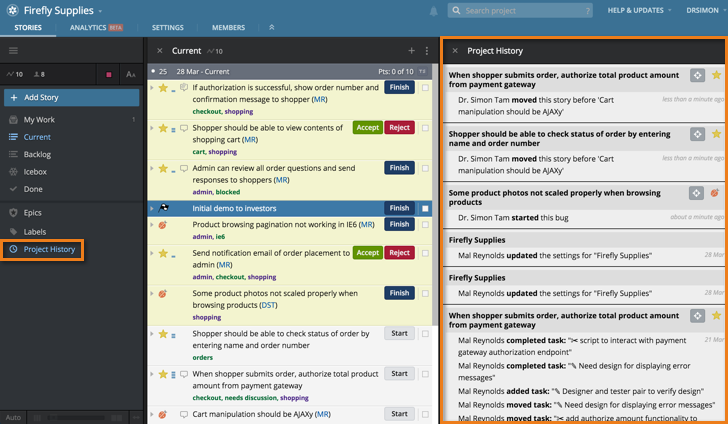Open comments on Cart manipulation AJAXy story
728x424 pixels.
[x=184, y=414]
